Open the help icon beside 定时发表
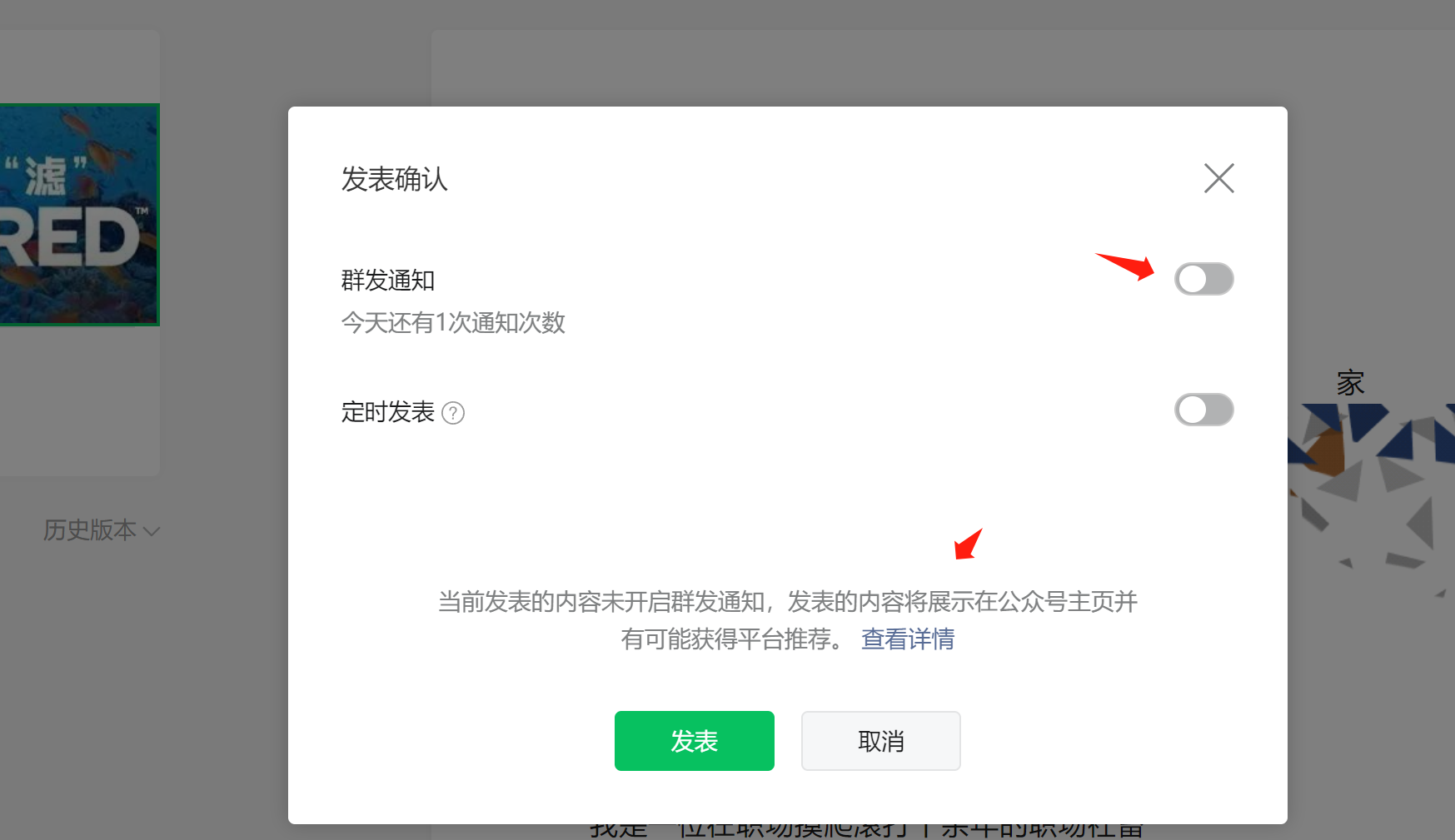The width and height of the screenshot is (1455, 840). coord(453,413)
